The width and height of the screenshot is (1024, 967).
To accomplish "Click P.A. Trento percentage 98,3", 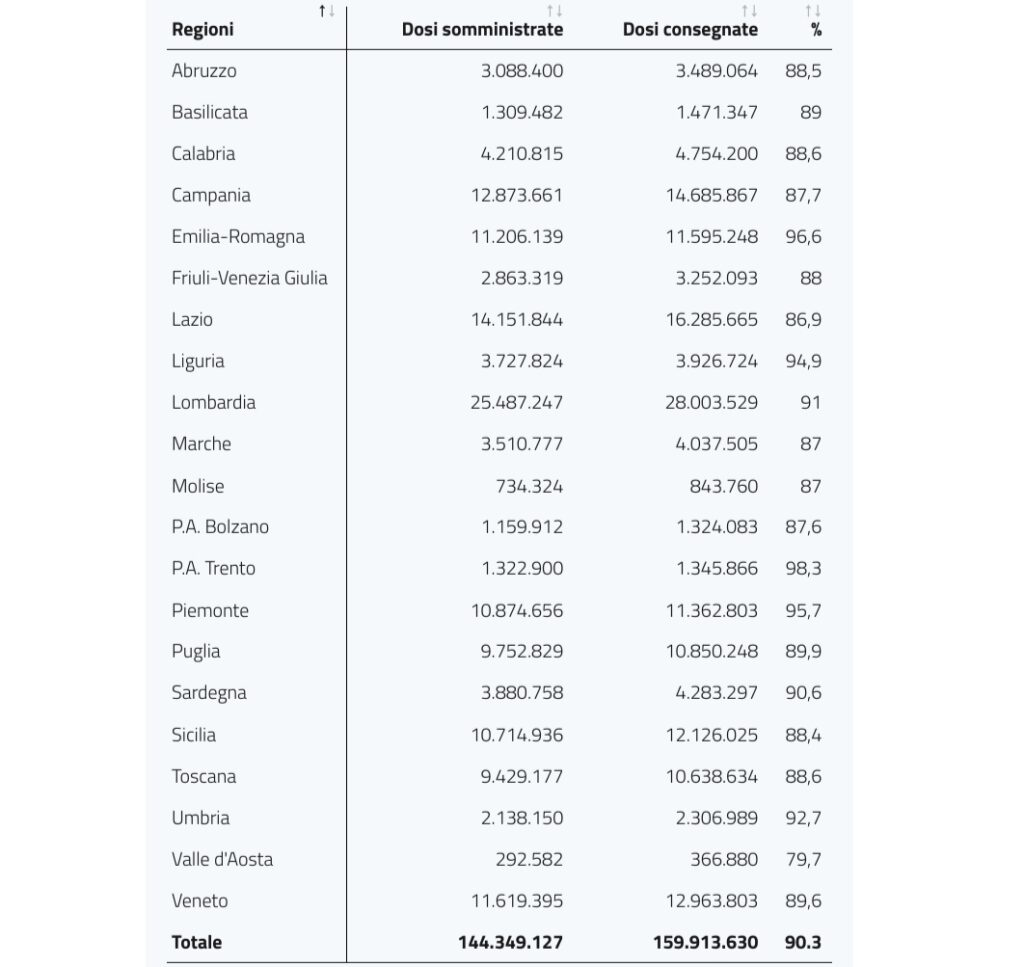I will pyautogui.click(x=803, y=568).
